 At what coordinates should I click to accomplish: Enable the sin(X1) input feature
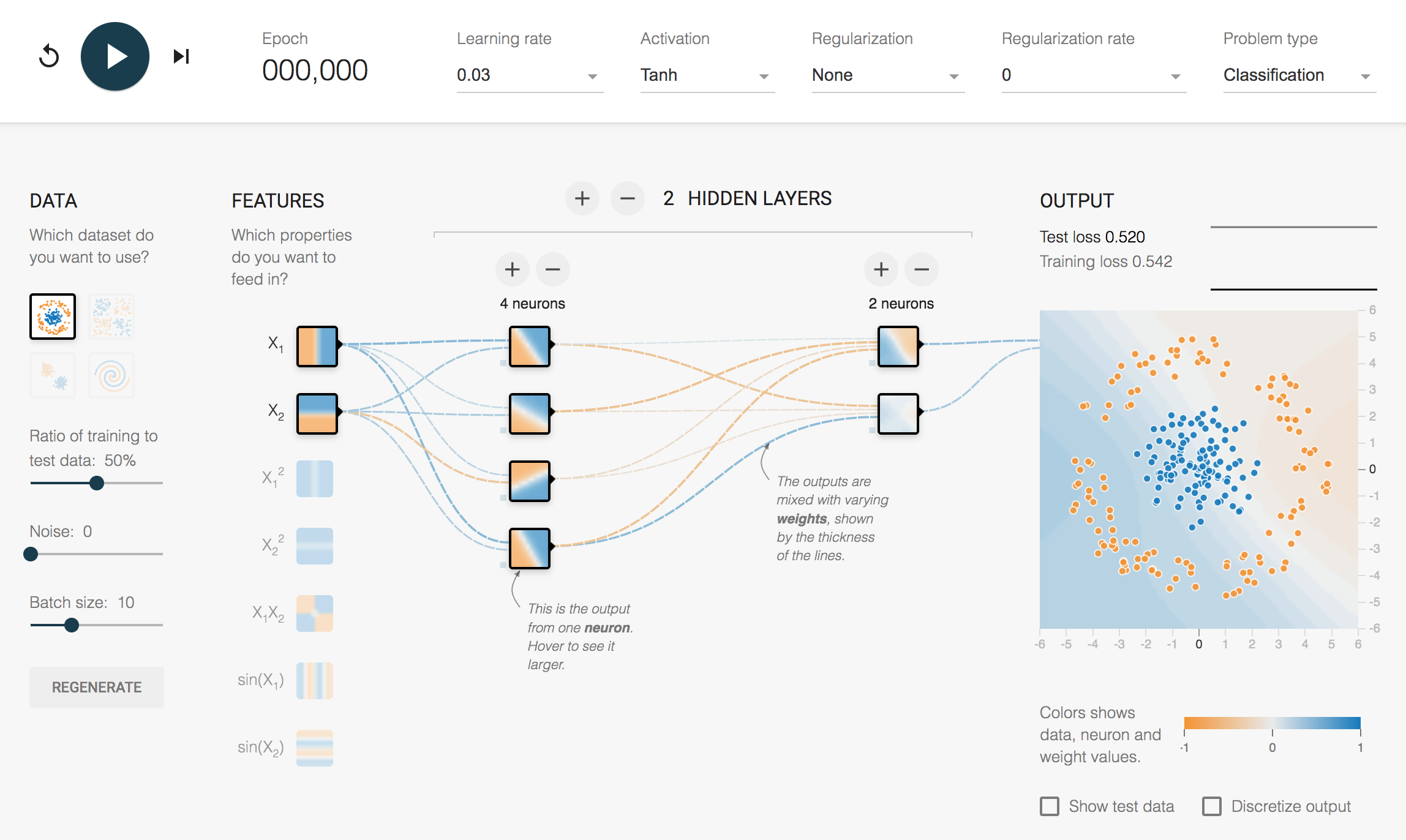[x=315, y=681]
